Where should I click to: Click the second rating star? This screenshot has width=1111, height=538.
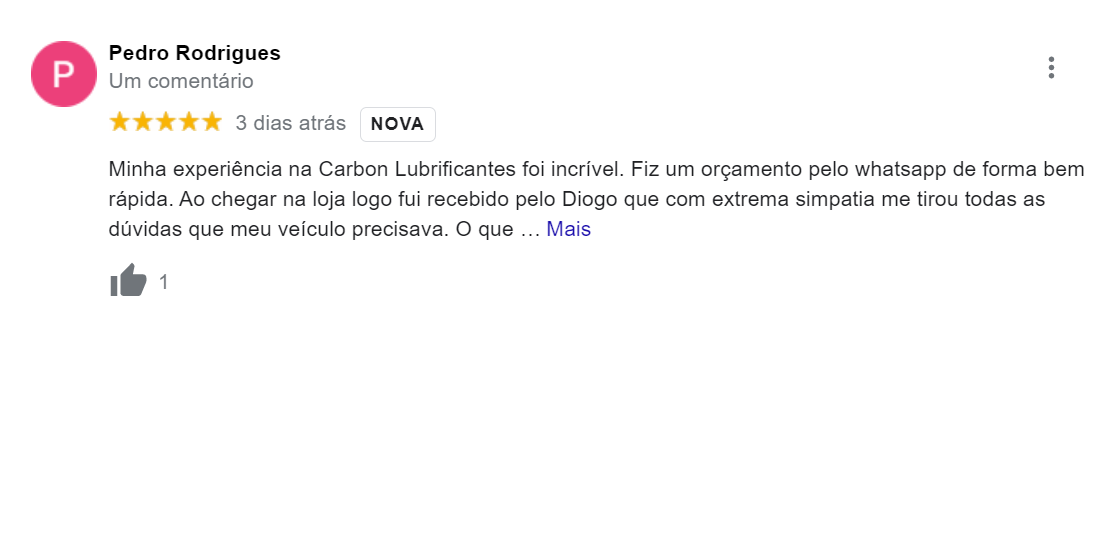tap(142, 123)
